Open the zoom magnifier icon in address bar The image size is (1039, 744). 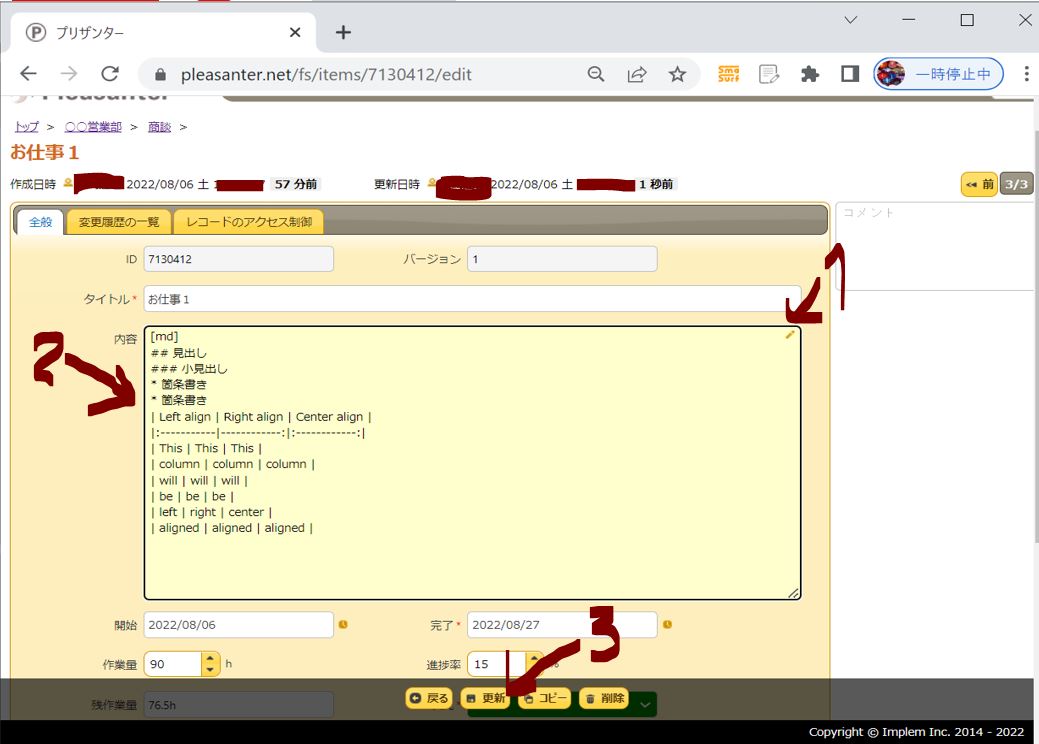[x=596, y=74]
